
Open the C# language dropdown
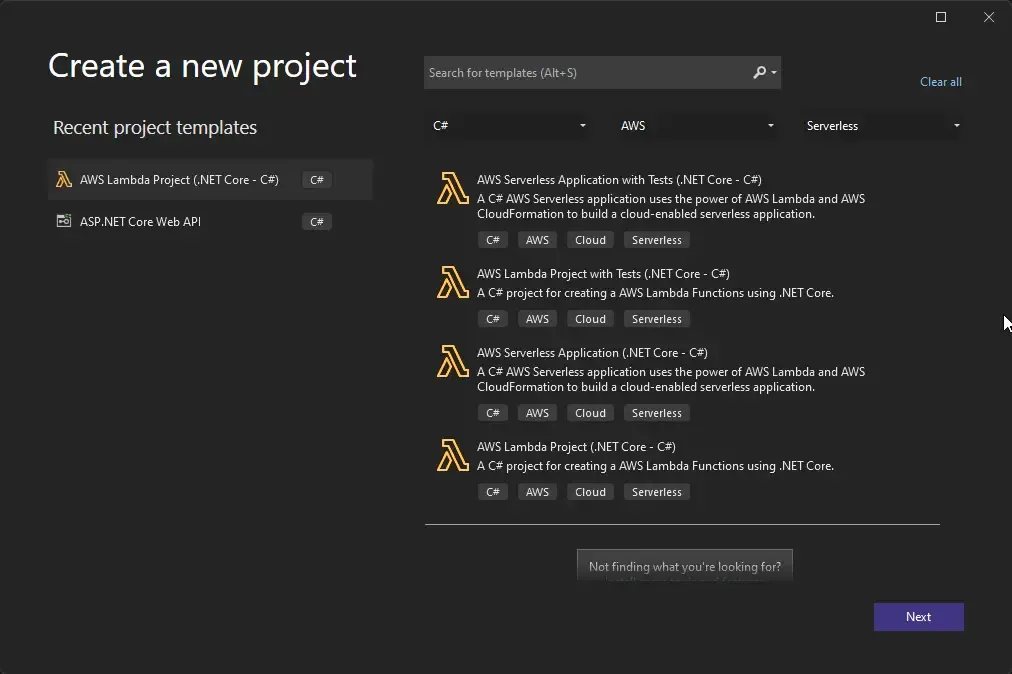(508, 125)
